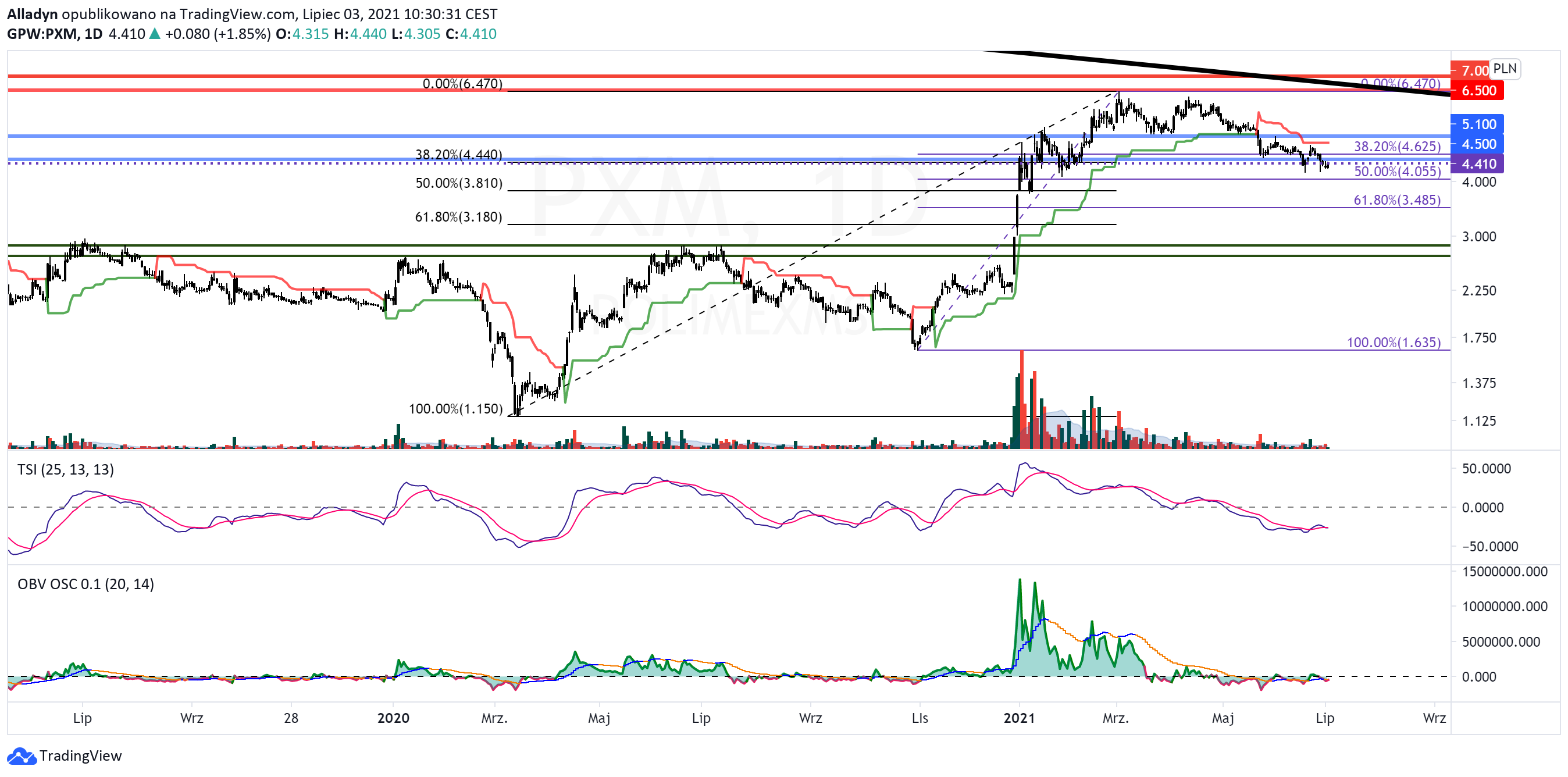Click the TradingView brand text at bottom

click(x=80, y=755)
